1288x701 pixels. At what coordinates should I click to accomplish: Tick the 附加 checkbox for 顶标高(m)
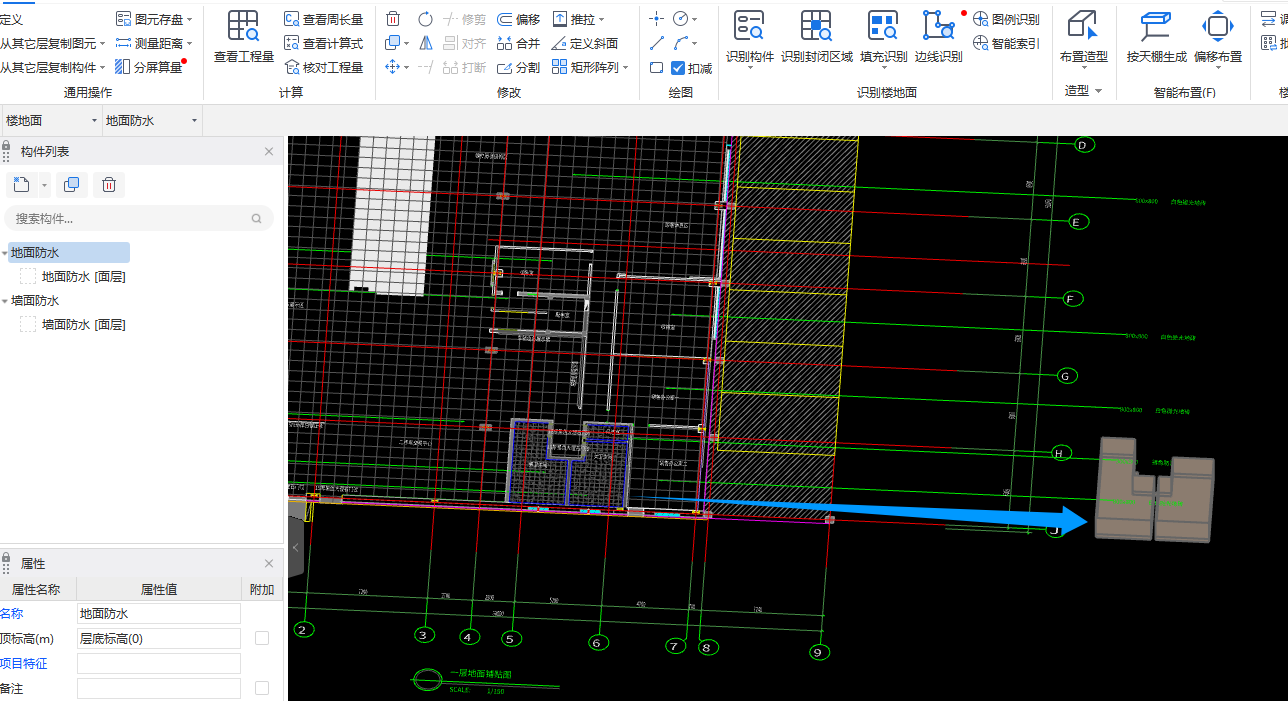[x=262, y=638]
